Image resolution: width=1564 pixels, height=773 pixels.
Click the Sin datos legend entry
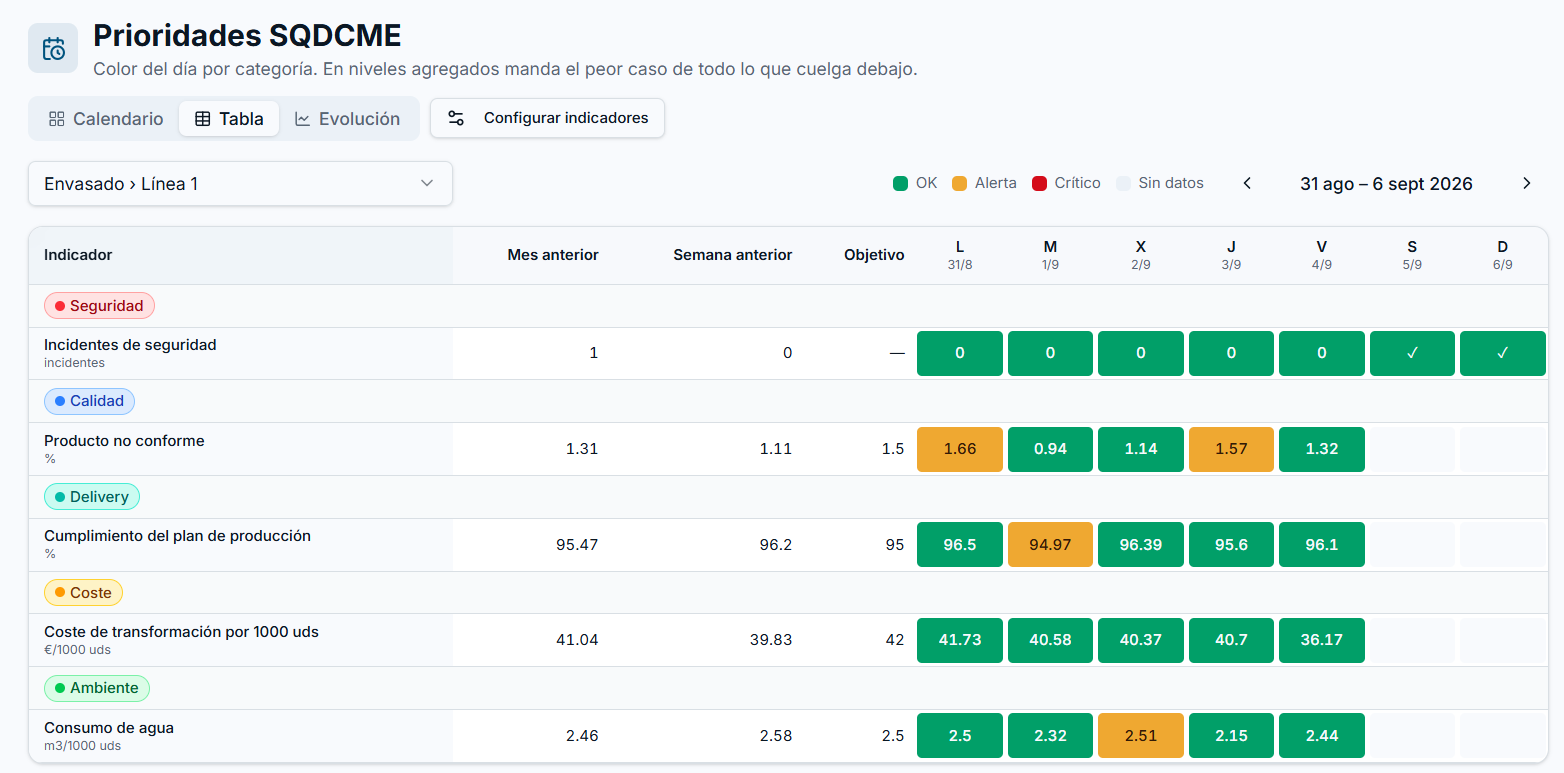[1159, 184]
